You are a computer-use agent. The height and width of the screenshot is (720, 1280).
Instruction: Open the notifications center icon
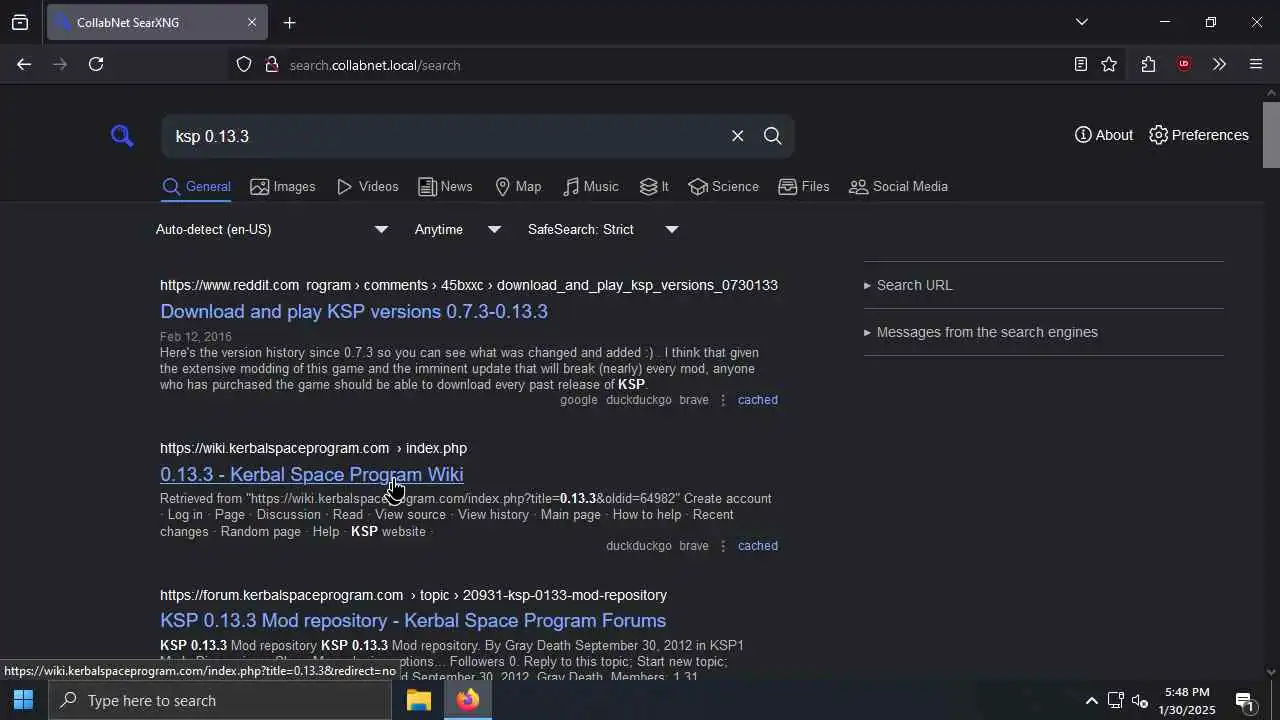1245,700
